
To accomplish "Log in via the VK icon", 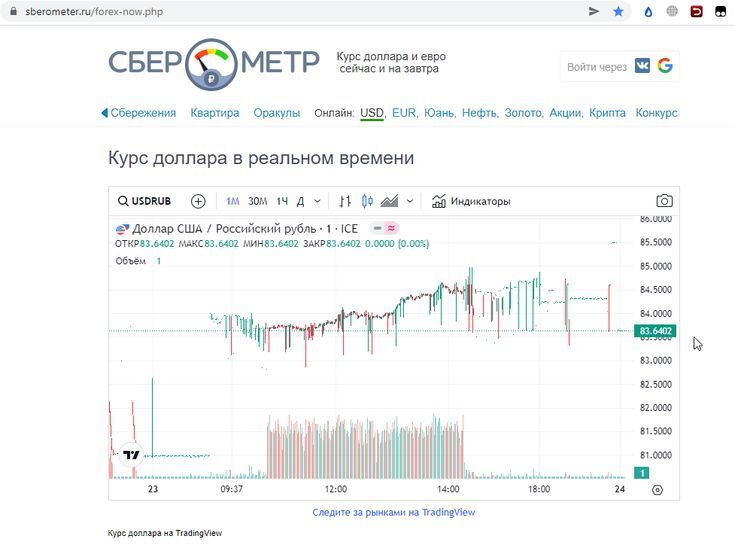I will click(x=642, y=66).
